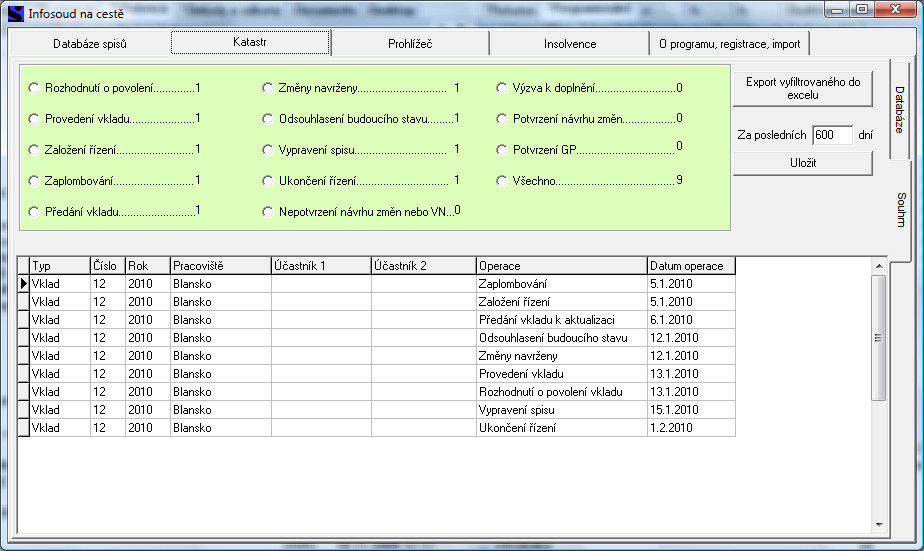Viewport: 924px width, 551px height.
Task: Click the table scrollbar down arrow
Action: (879, 524)
